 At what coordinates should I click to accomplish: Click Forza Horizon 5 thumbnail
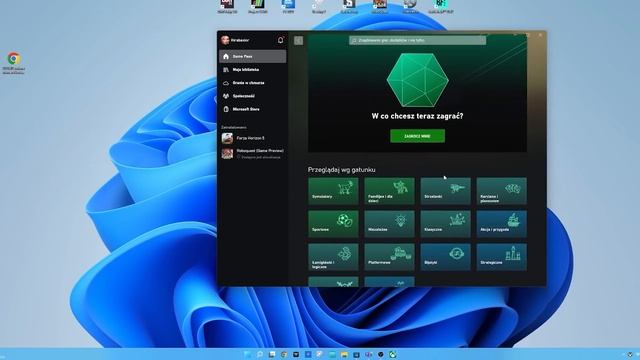[x=227, y=138]
